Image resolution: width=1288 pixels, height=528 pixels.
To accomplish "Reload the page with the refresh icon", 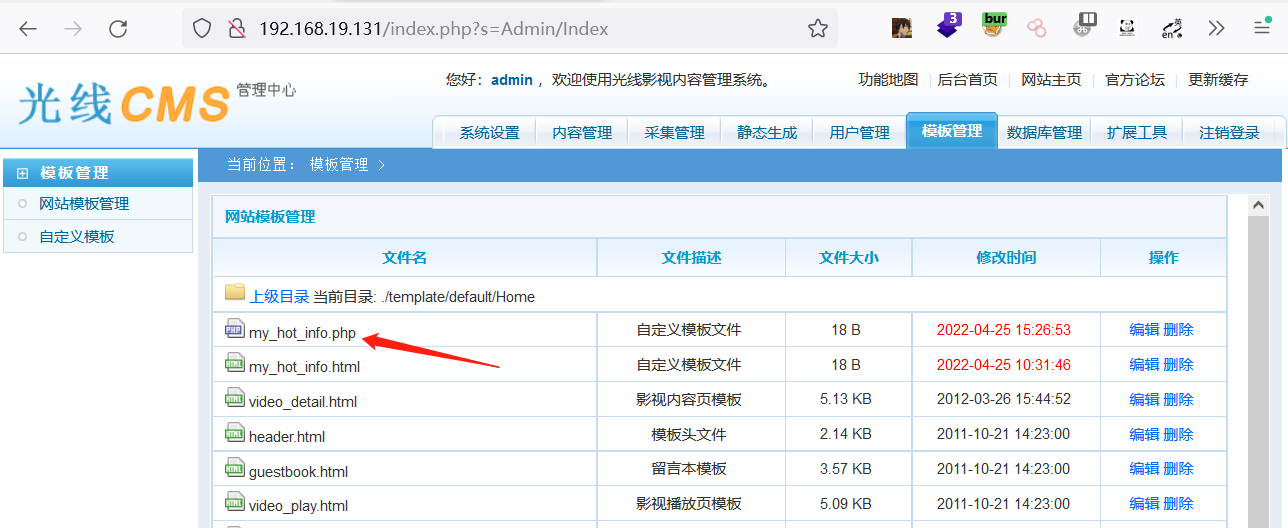I will (118, 29).
